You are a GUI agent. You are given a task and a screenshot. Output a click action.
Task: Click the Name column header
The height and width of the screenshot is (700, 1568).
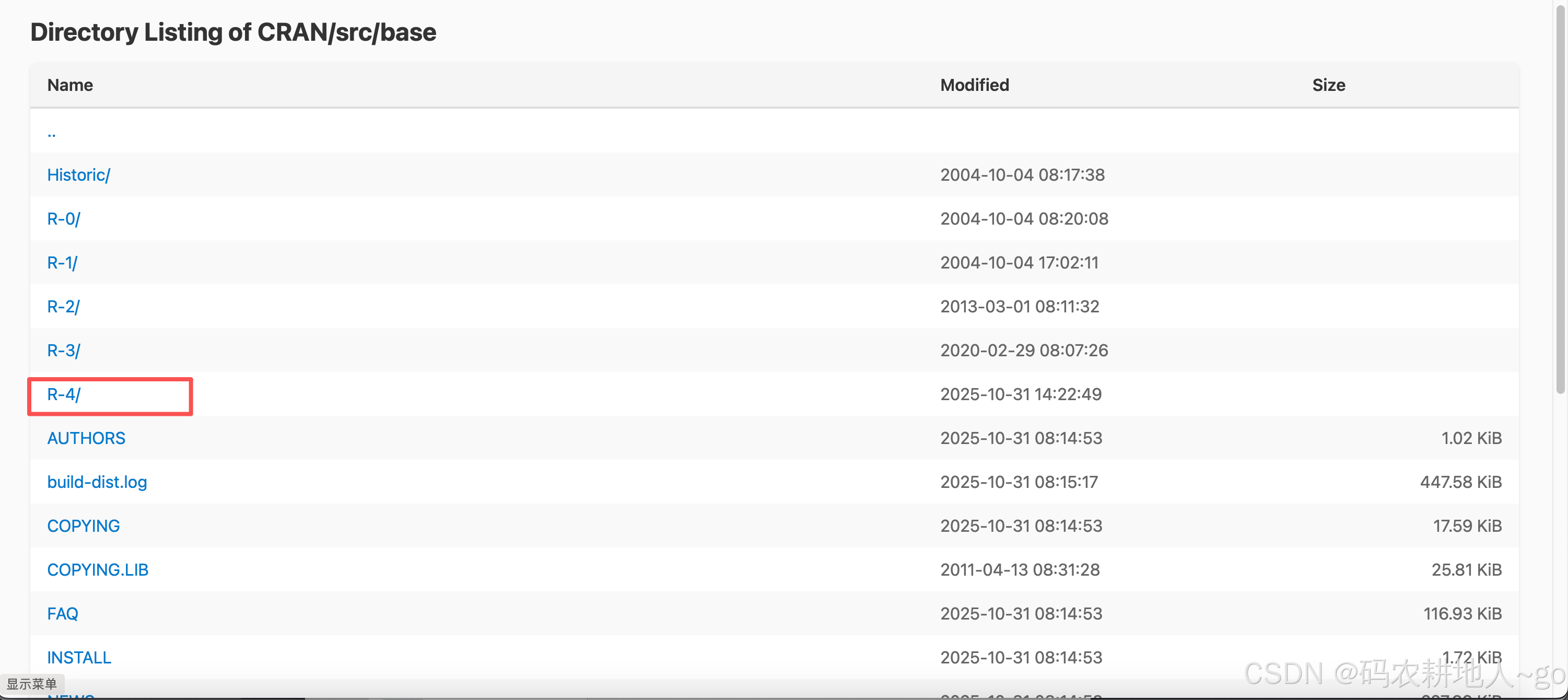click(70, 85)
